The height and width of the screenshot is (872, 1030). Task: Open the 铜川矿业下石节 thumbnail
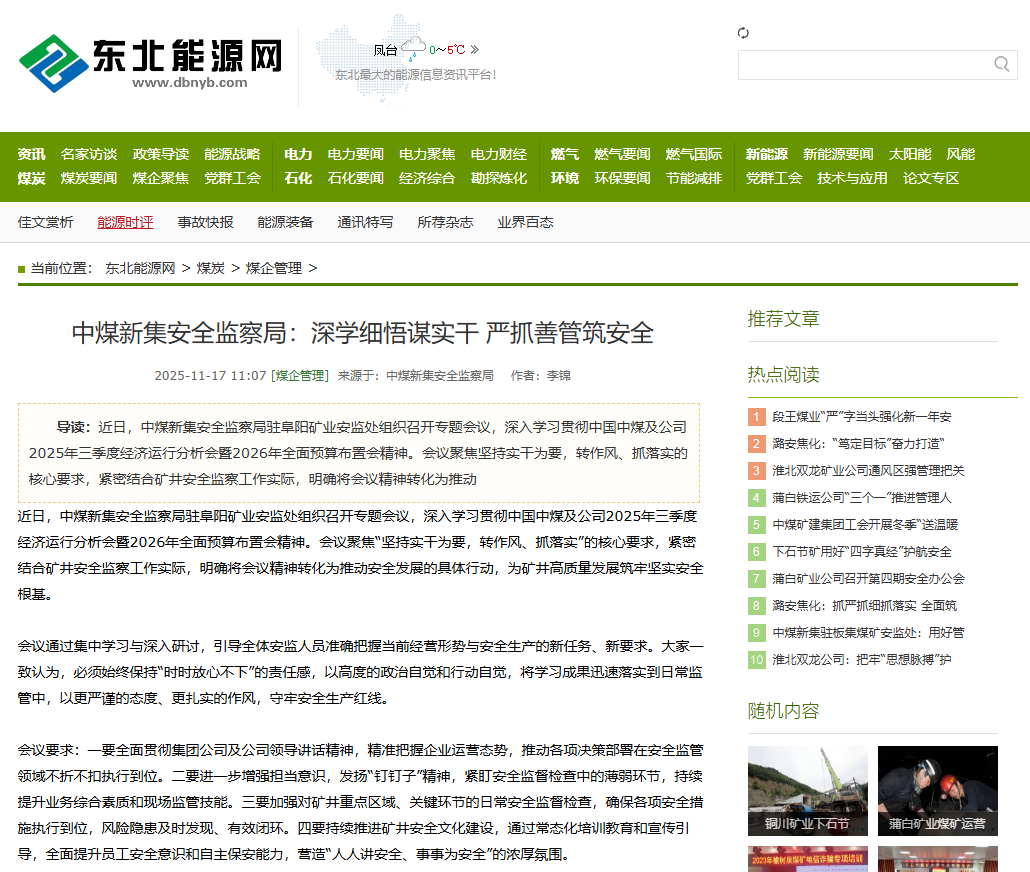pyautogui.click(x=808, y=790)
